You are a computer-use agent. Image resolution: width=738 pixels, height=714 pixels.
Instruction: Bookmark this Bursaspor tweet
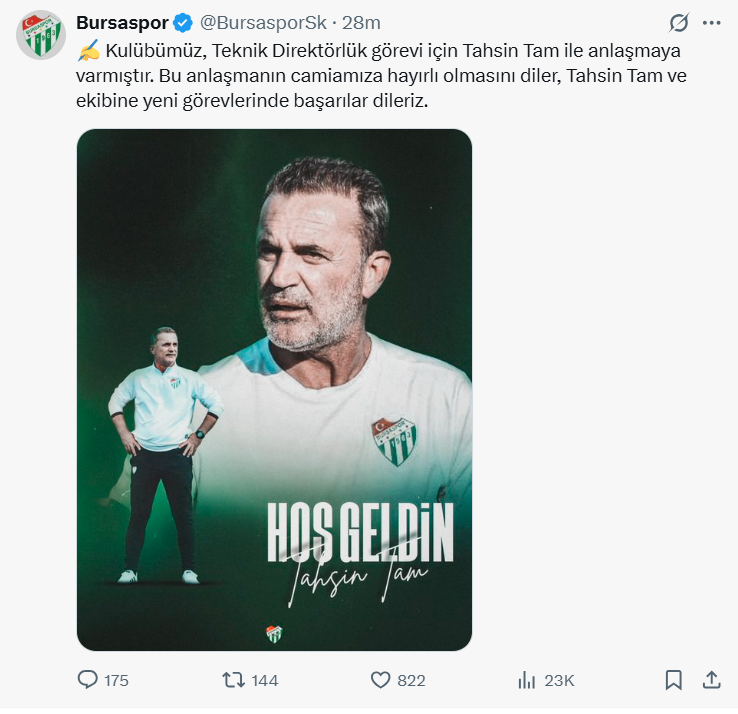pyautogui.click(x=674, y=680)
